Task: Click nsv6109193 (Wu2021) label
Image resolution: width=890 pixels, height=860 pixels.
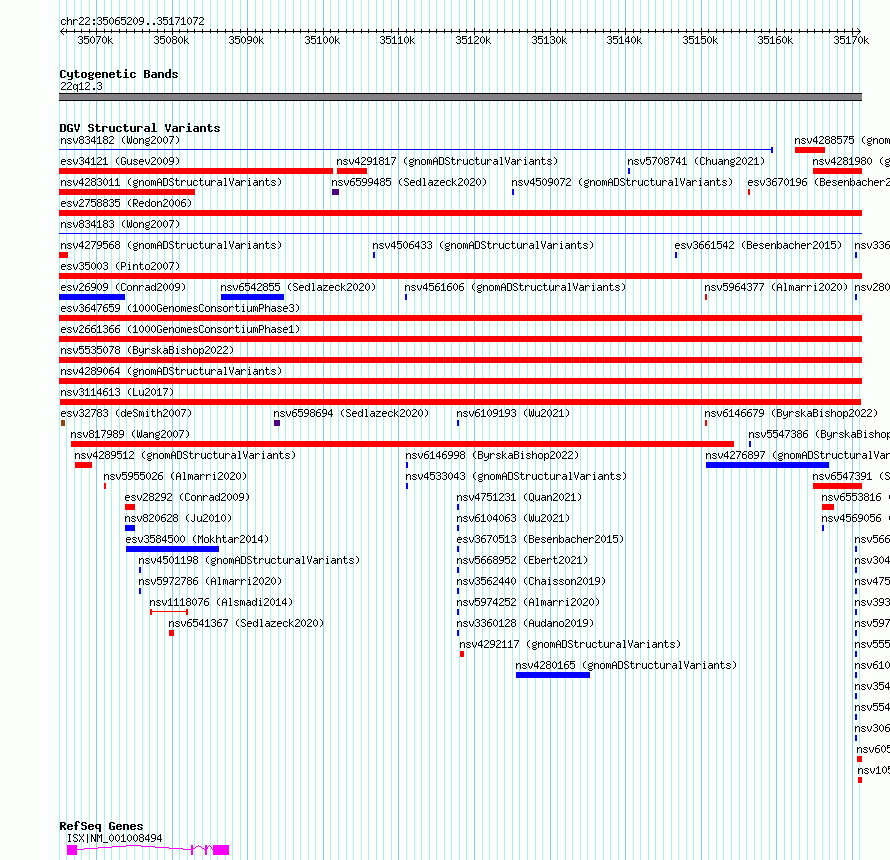Action: coord(513,413)
